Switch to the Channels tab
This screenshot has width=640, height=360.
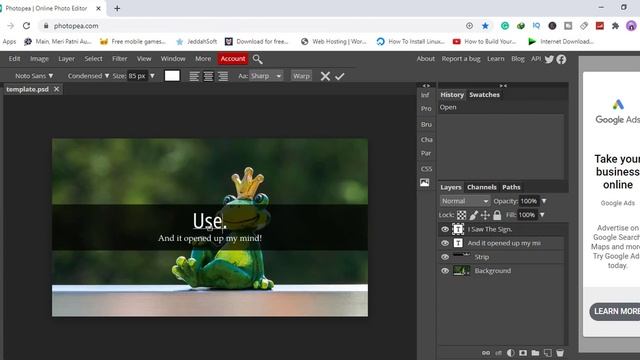[482, 187]
